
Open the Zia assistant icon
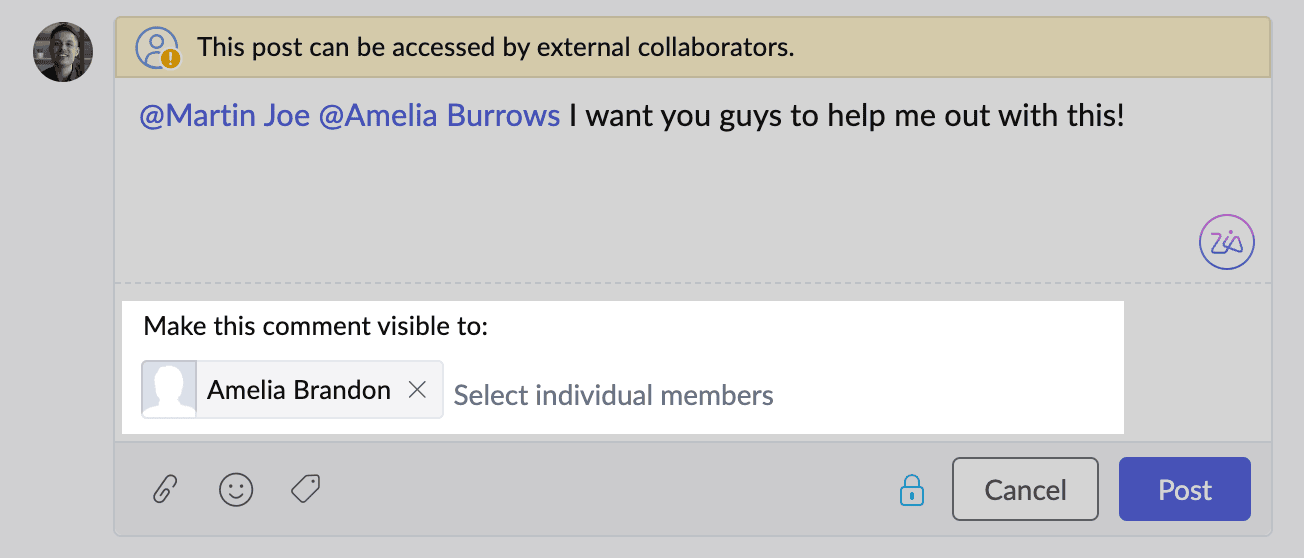click(x=1226, y=242)
